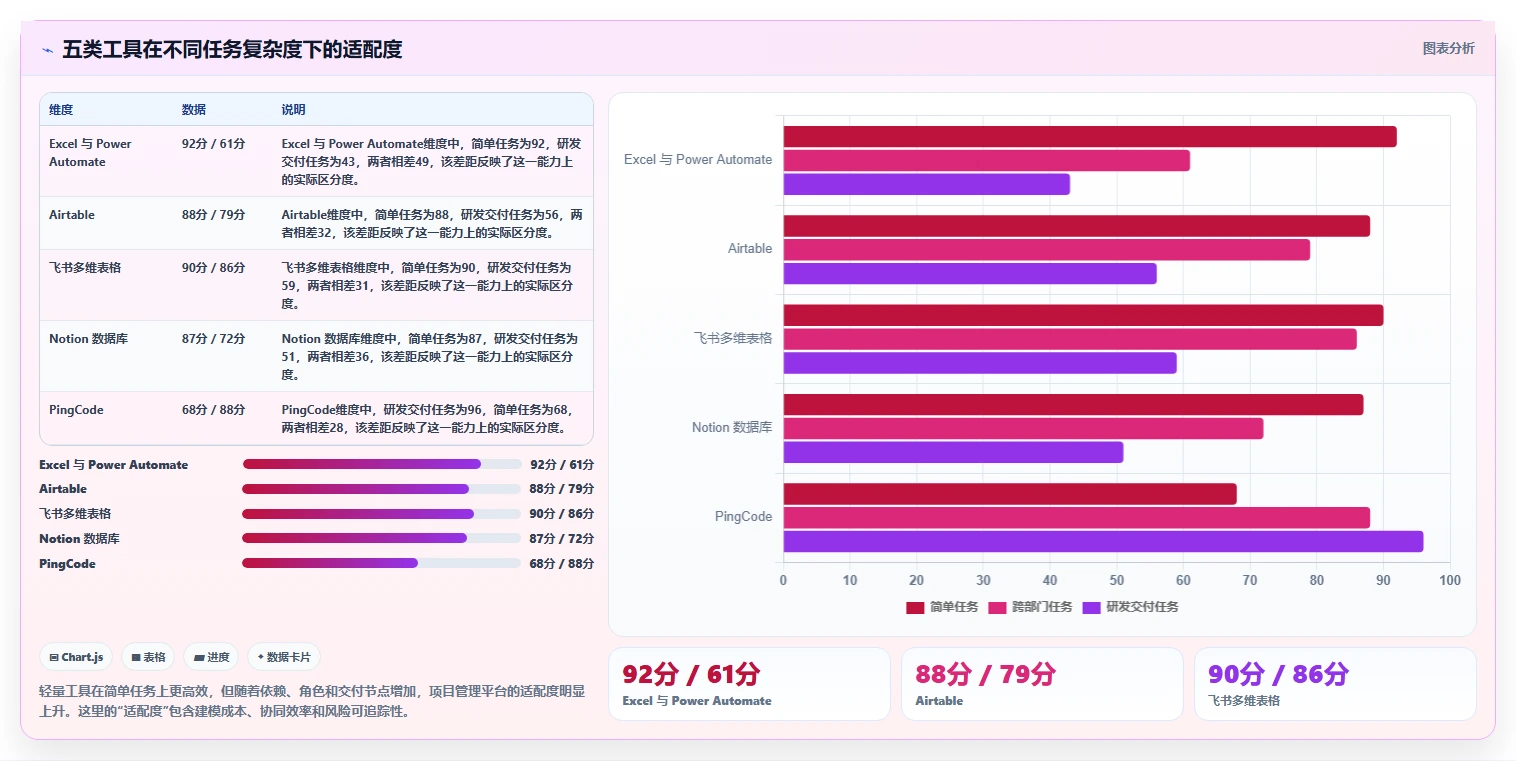Click PingCode's purple 研发交付任务 bar in the chart
Viewport: 1516px width, 761px height.
1103,541
